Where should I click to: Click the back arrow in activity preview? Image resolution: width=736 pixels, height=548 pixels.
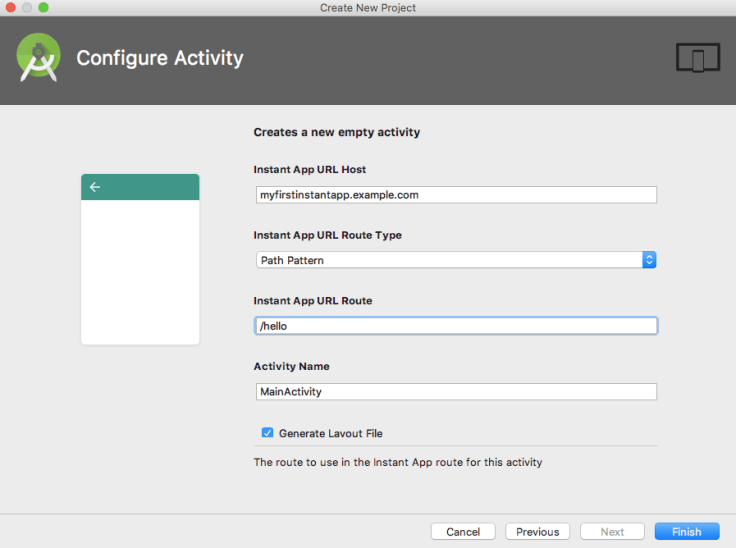coord(95,187)
